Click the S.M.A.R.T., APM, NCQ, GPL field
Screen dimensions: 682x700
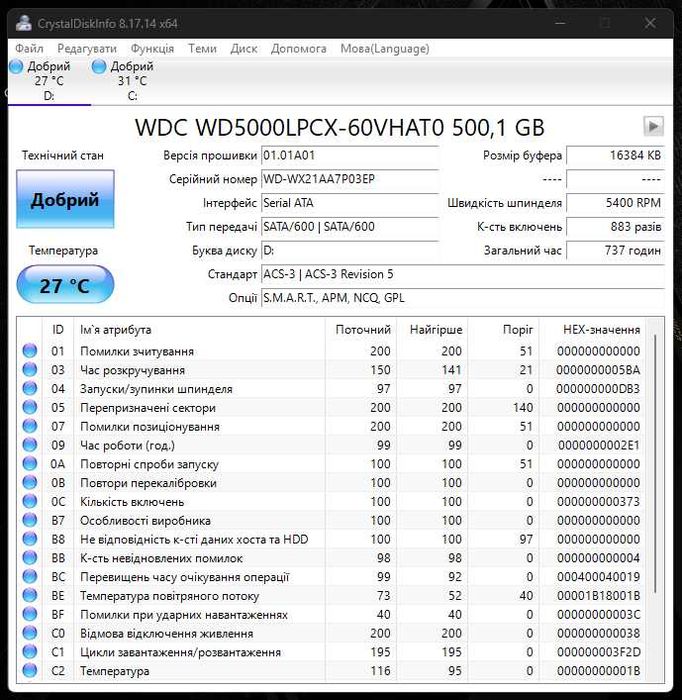(462, 297)
